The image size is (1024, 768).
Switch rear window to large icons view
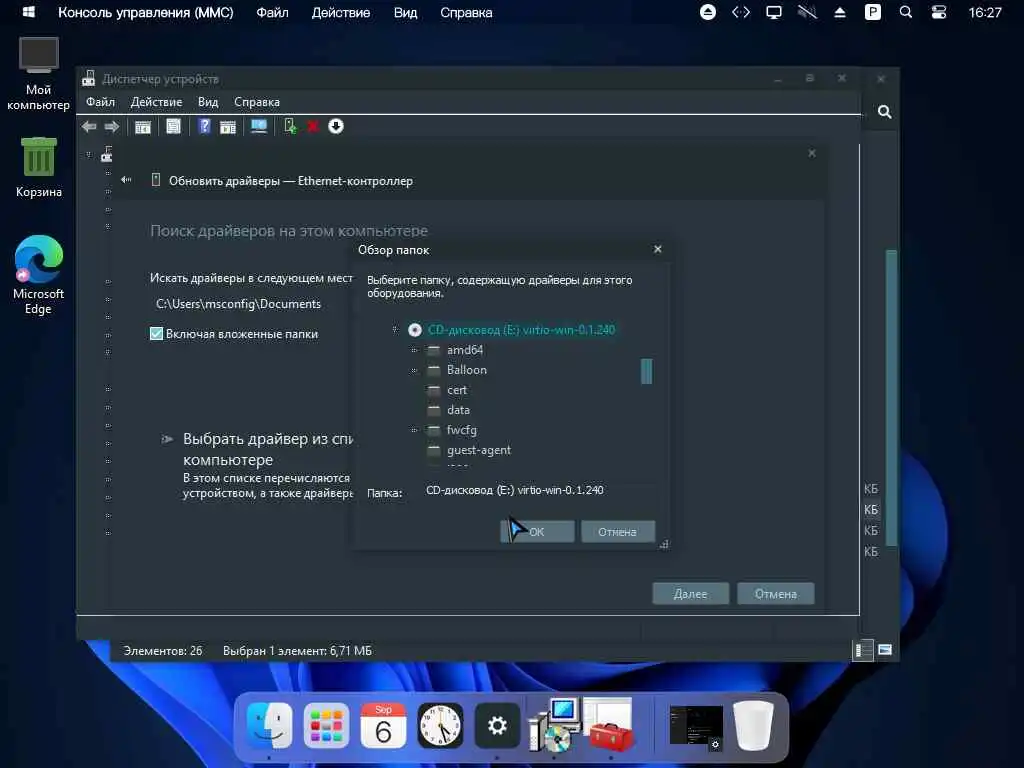coord(885,650)
